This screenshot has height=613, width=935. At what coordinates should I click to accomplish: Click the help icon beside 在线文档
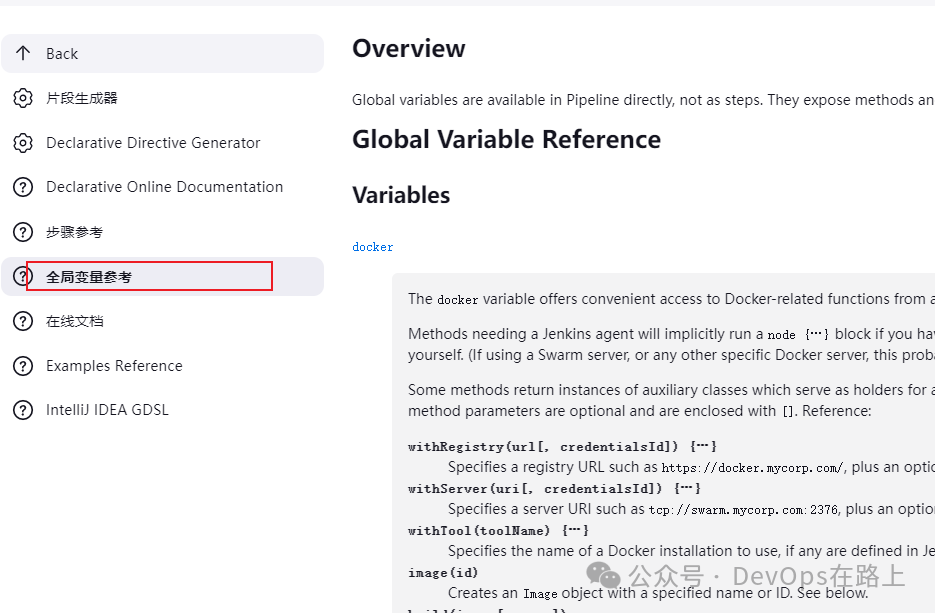point(23,321)
